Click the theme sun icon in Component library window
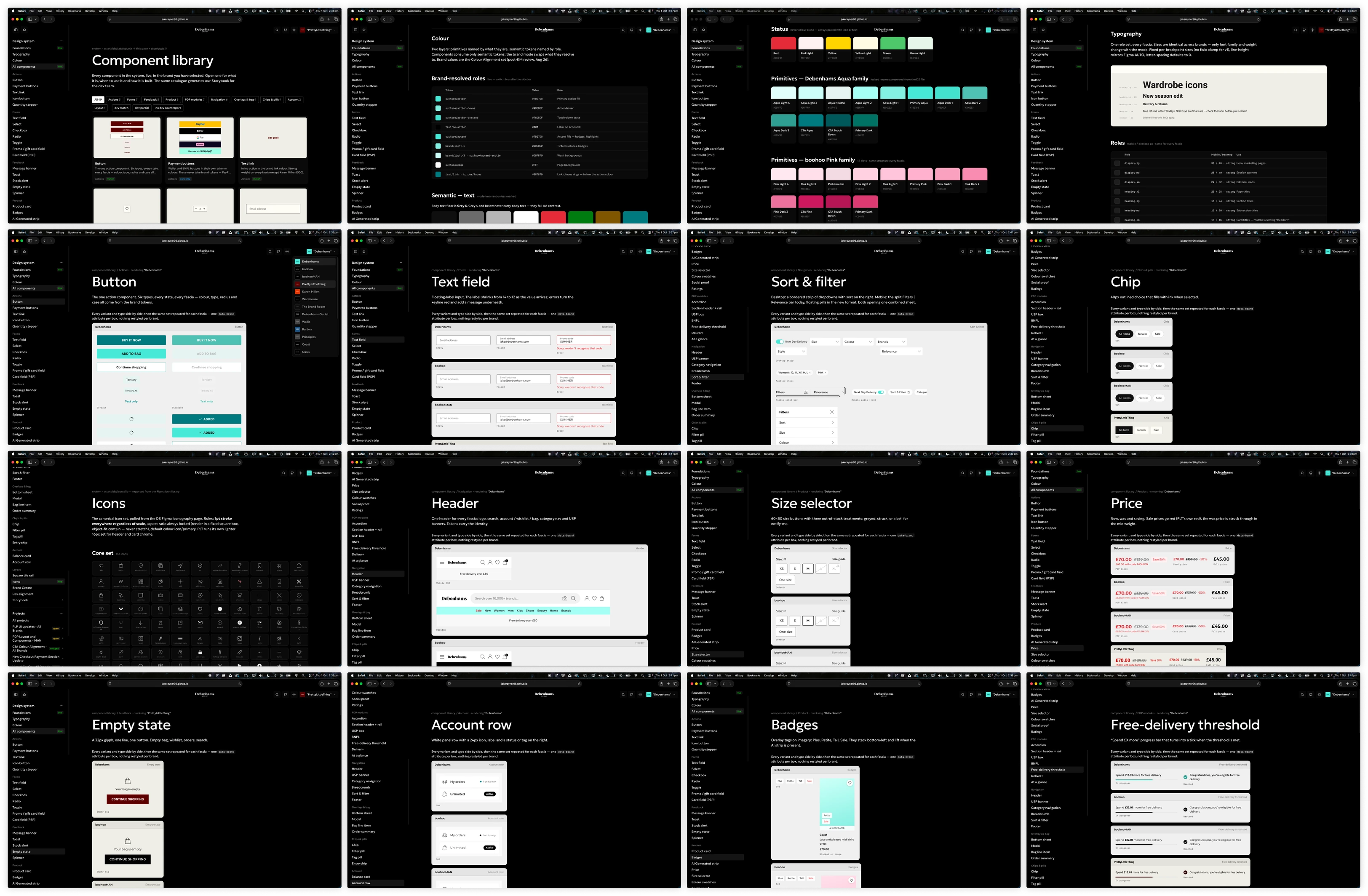The width and height of the screenshot is (1368, 896). pyautogui.click(x=294, y=30)
